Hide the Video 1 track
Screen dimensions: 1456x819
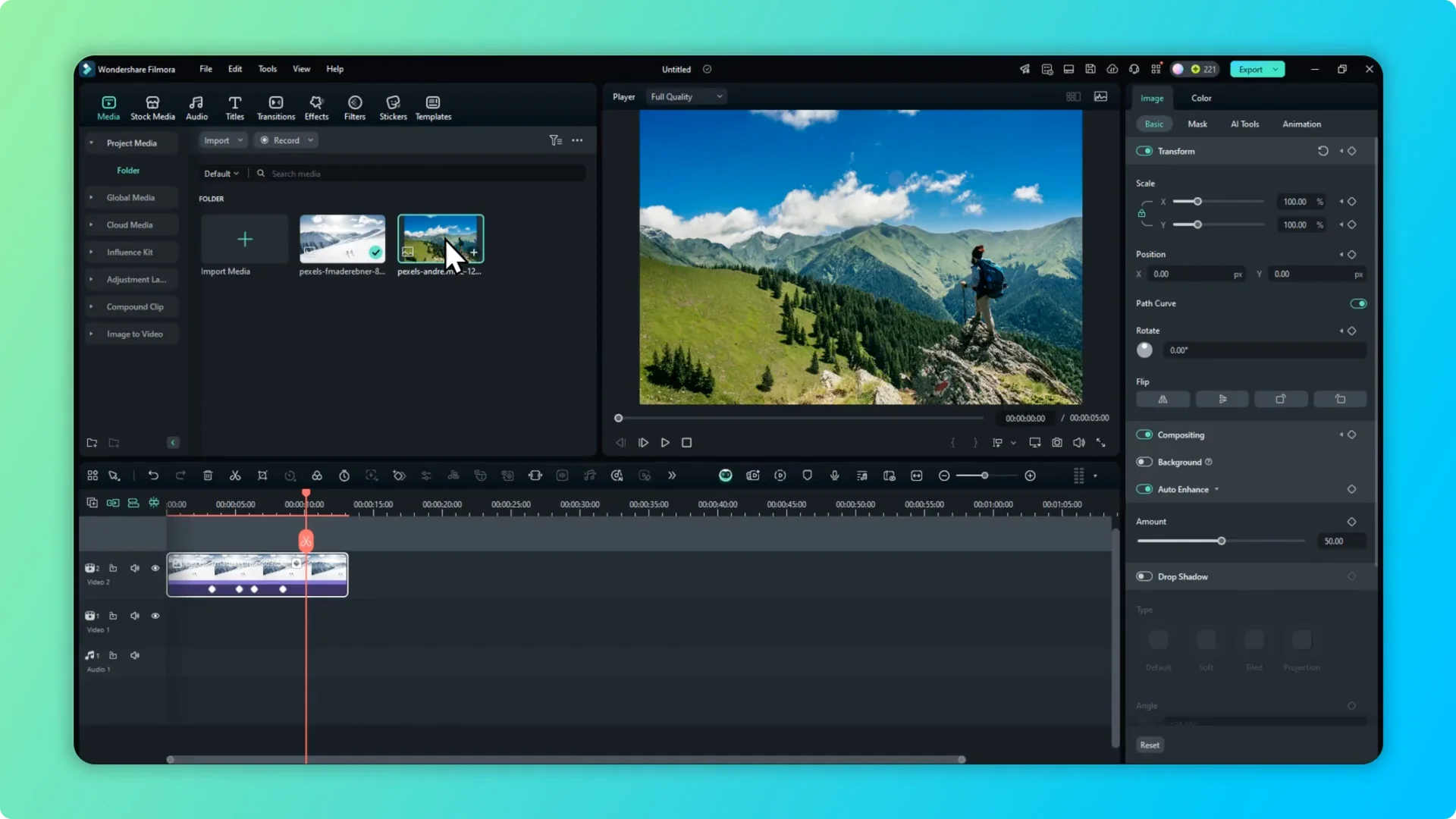coord(155,616)
